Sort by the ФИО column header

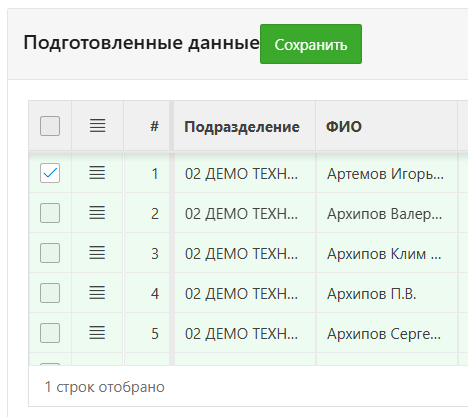click(x=386, y=126)
